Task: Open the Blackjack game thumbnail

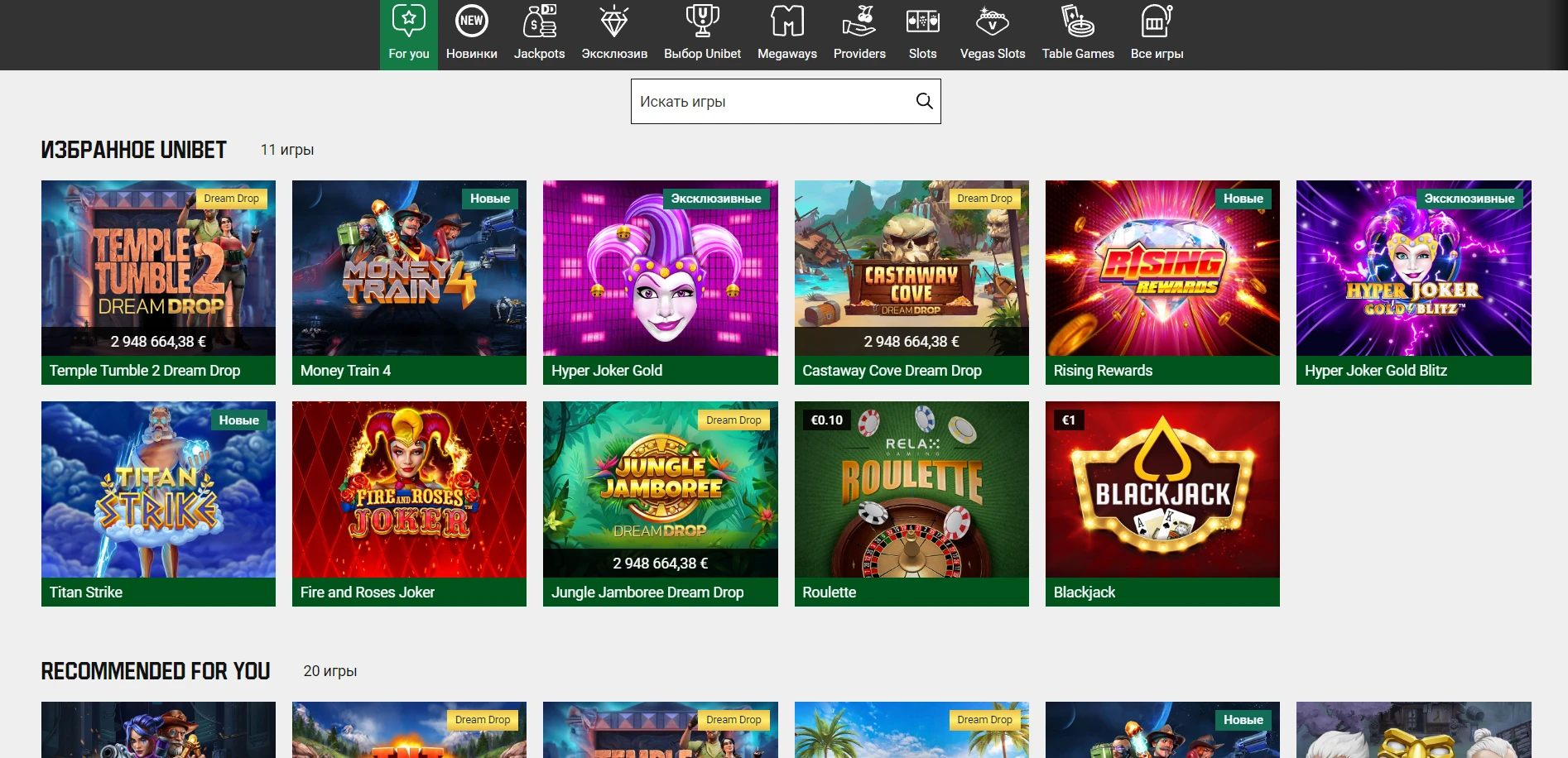Action: point(1162,490)
